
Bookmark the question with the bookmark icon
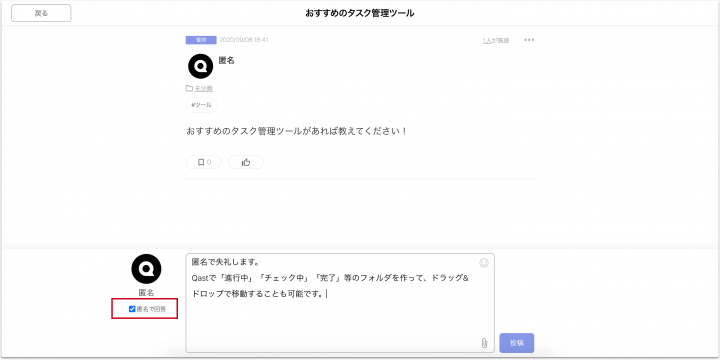(x=204, y=162)
